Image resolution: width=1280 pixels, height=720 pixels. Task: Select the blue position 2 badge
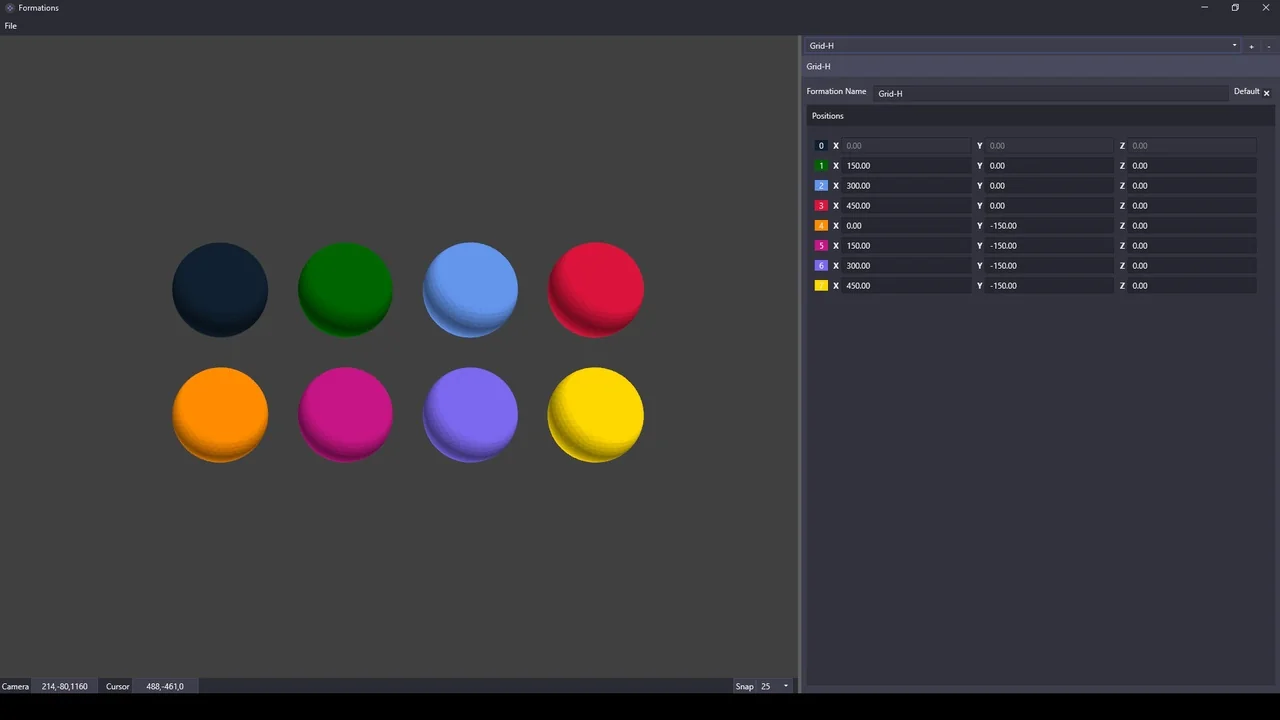point(821,185)
